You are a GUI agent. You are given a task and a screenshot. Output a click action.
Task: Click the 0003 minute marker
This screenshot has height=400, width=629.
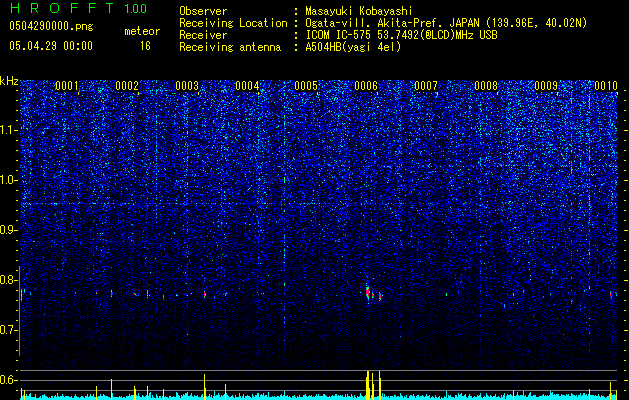(x=187, y=85)
